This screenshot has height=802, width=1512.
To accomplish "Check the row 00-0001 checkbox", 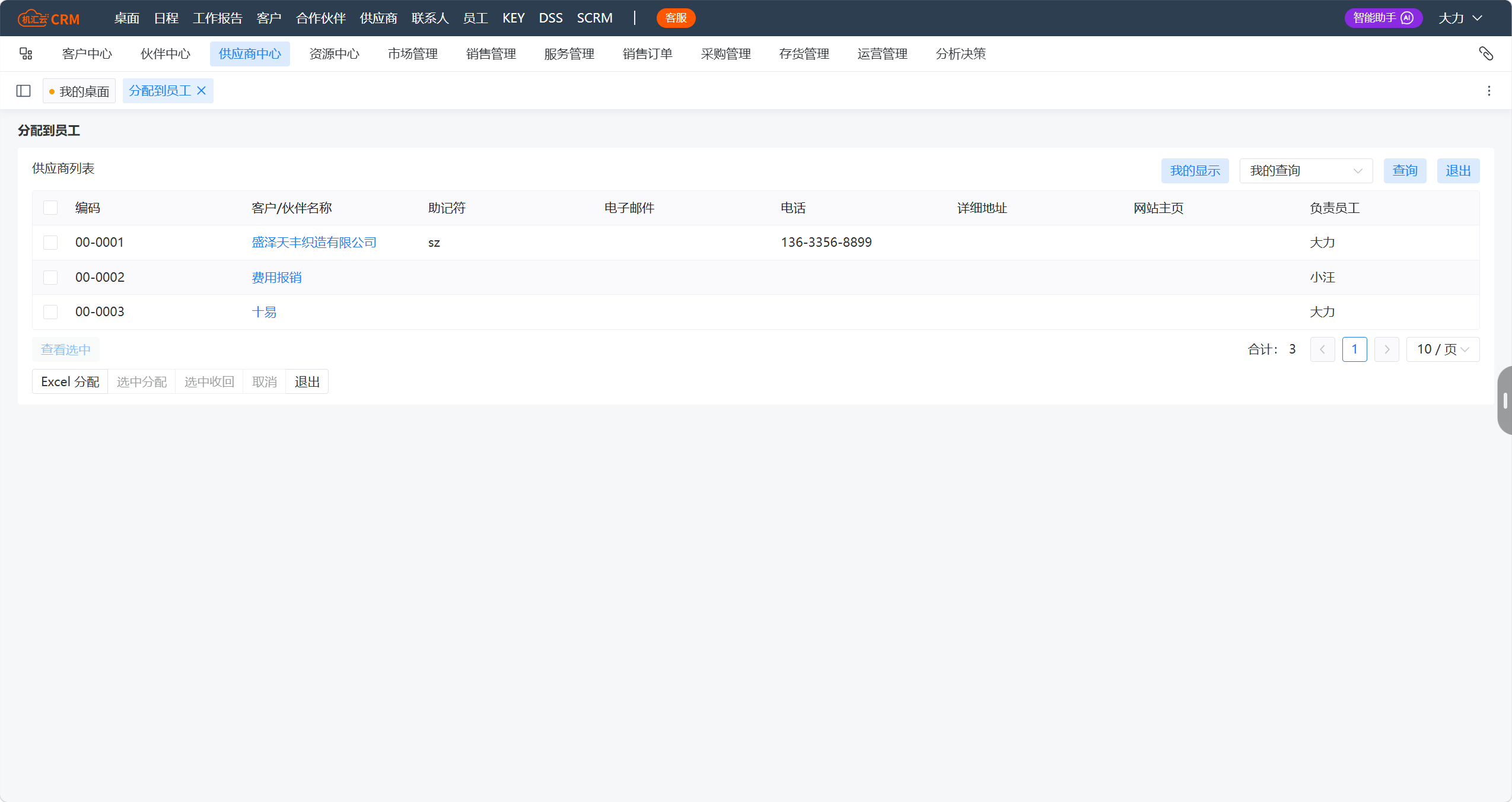I will (50, 243).
